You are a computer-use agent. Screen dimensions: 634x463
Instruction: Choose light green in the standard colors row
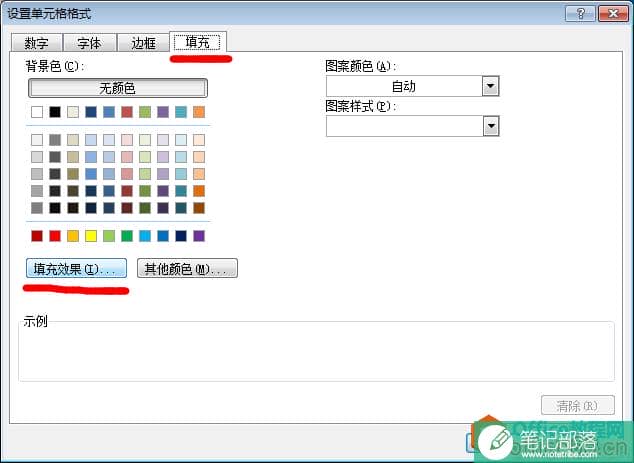pos(109,236)
